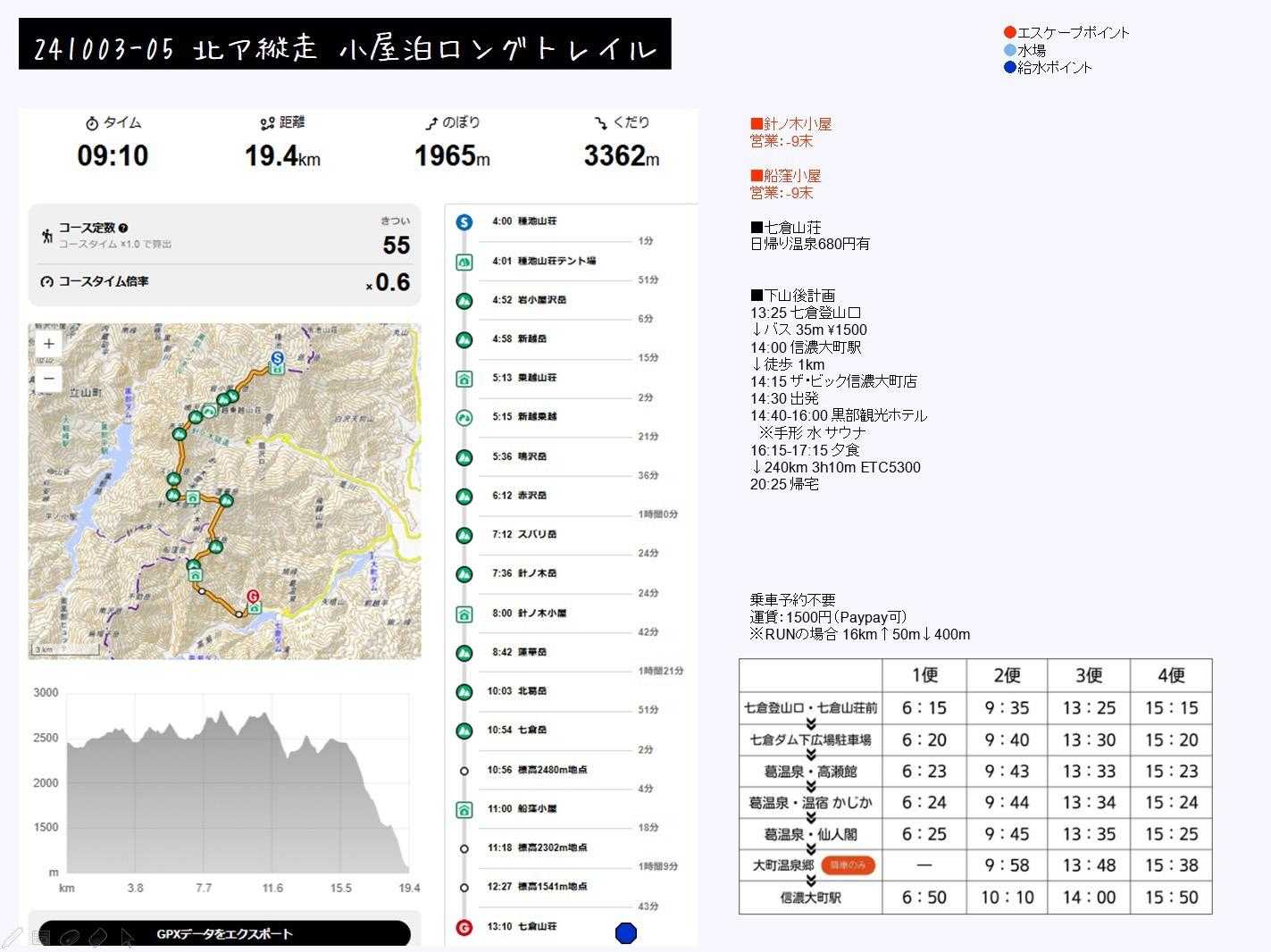Click the 3便 column header in timetable
Viewport: 1271px width, 952px height.
coord(1088,675)
